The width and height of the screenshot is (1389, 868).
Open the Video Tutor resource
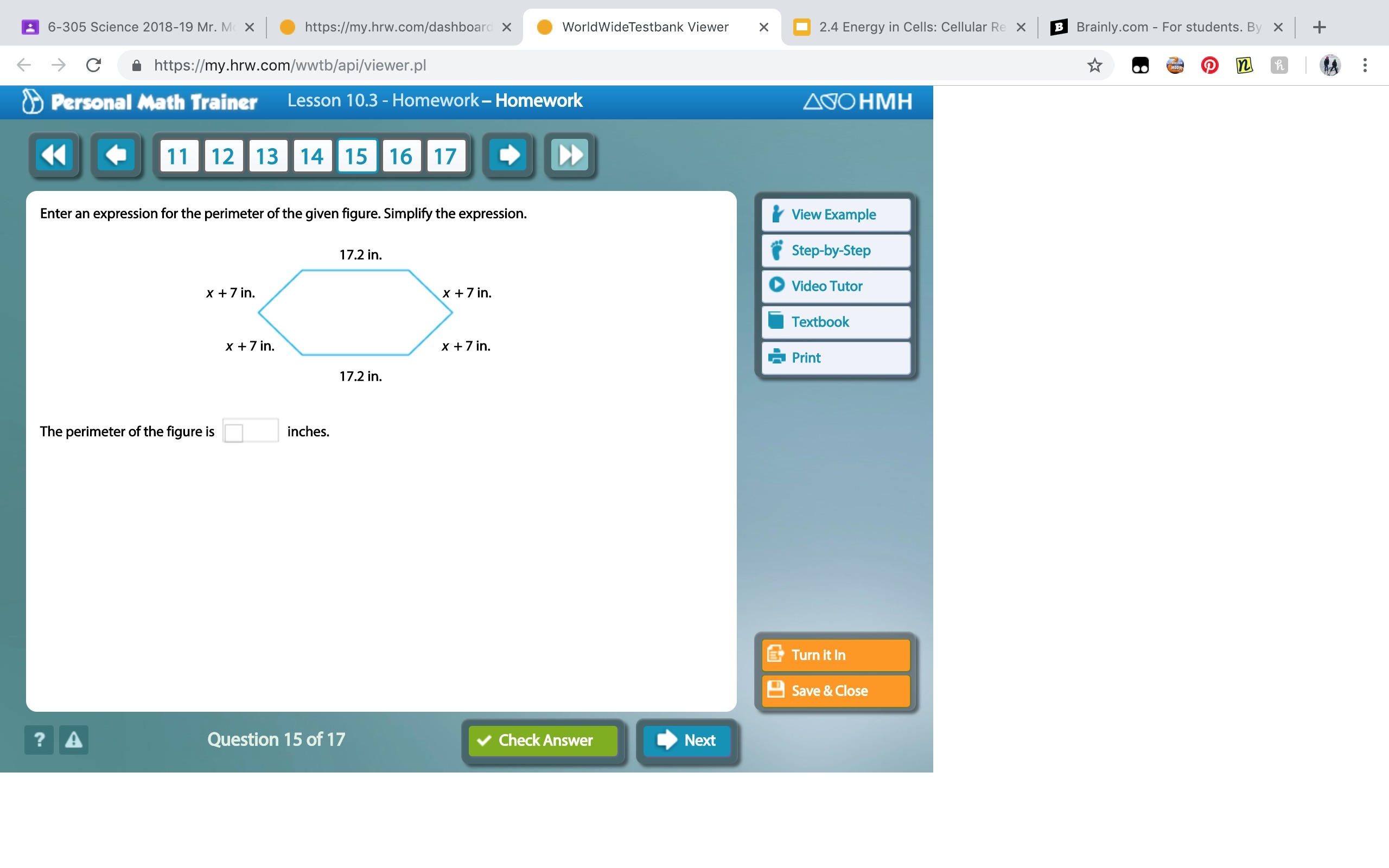click(x=835, y=286)
